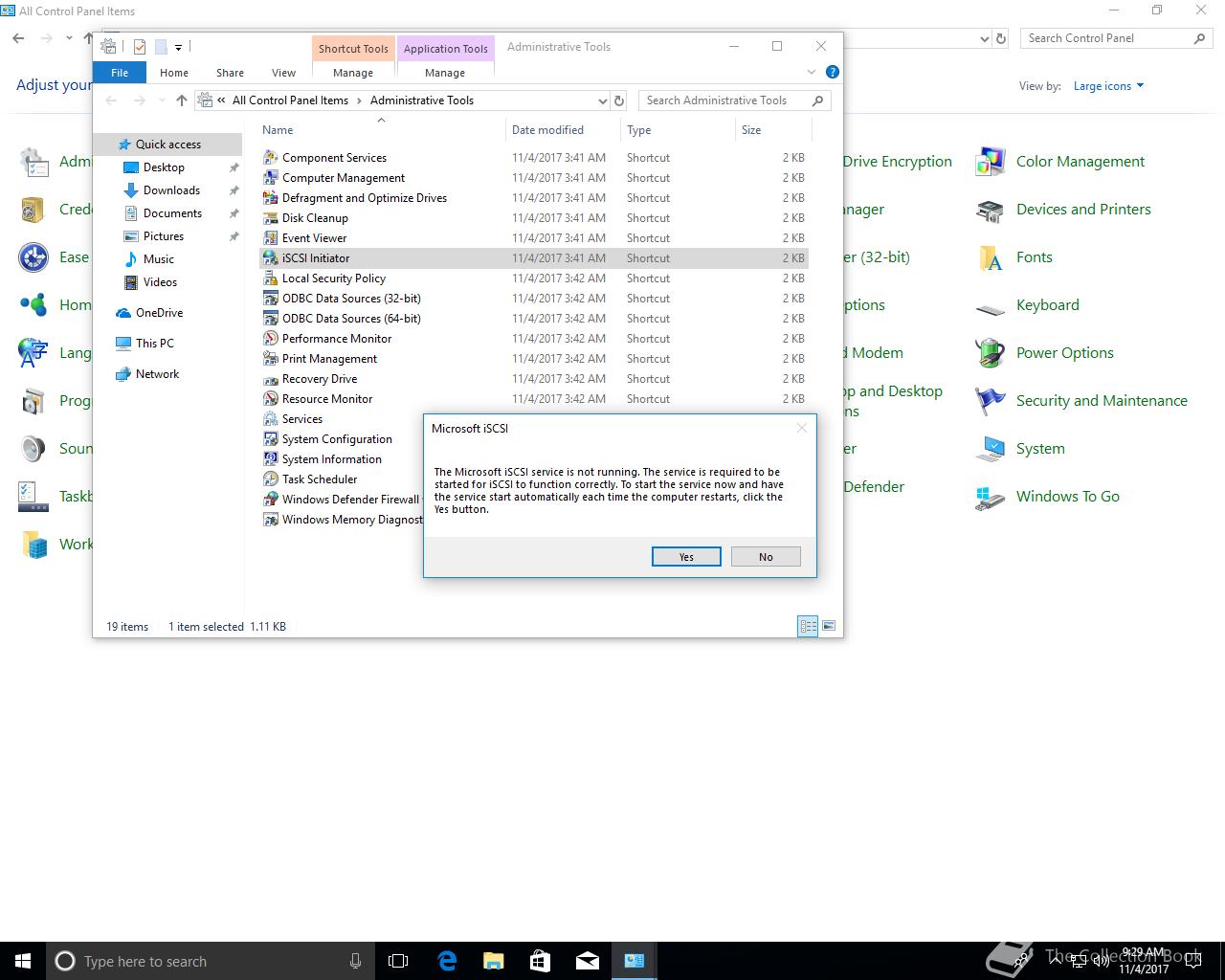This screenshot has height=980, width=1225.
Task: Open the Power Options control panel item
Action: click(1064, 353)
